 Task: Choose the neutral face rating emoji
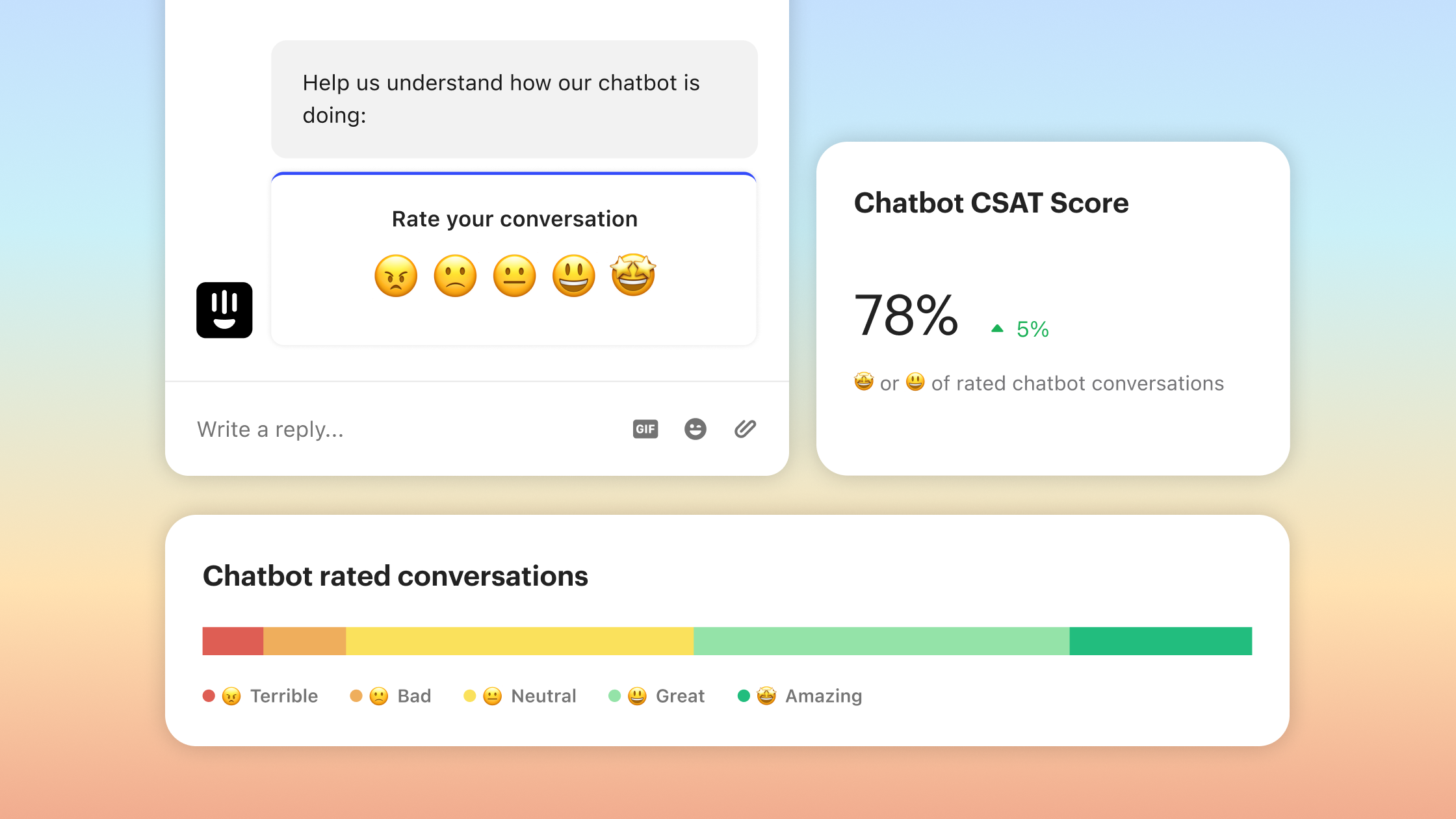[x=514, y=276]
